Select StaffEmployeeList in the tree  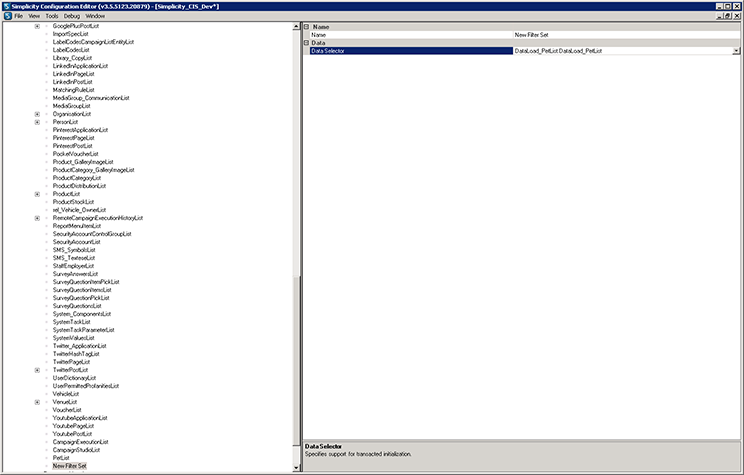pos(73,266)
